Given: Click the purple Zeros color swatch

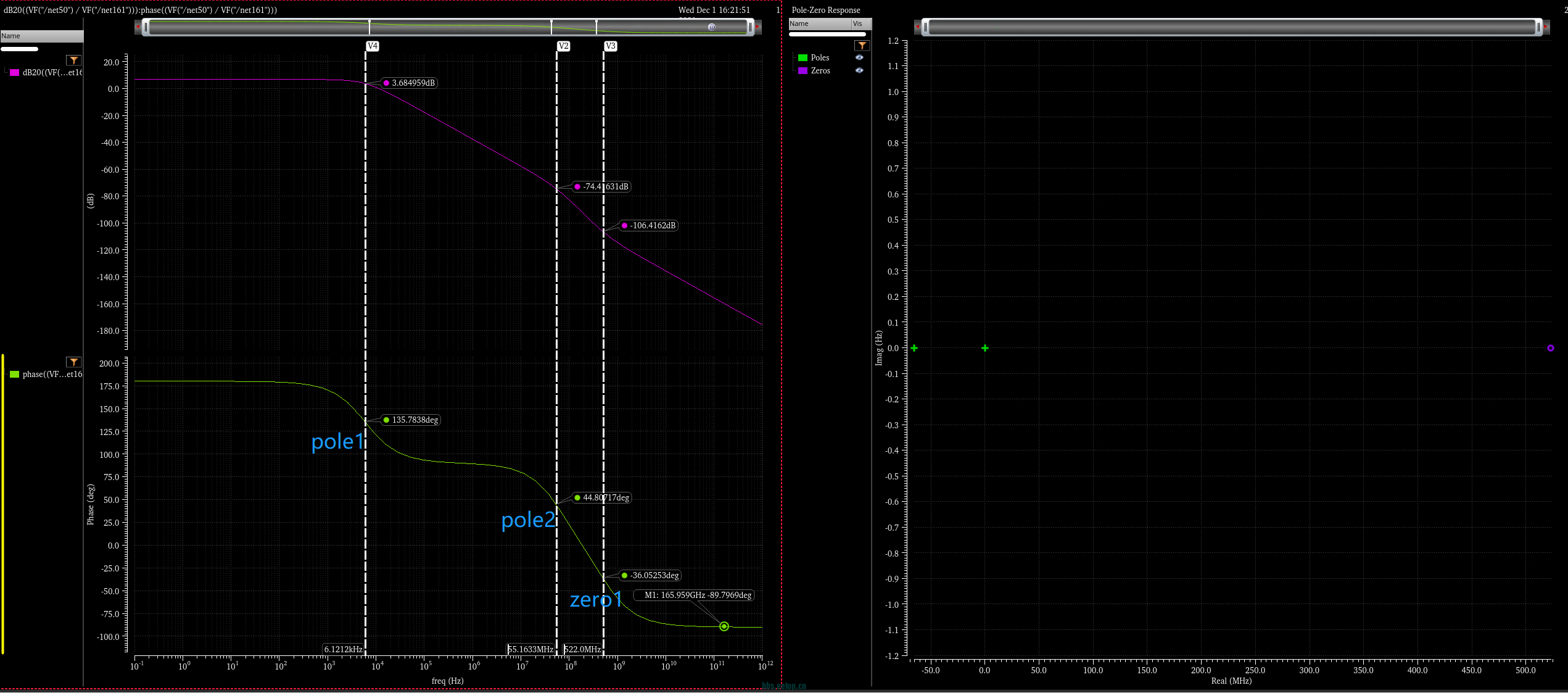Looking at the screenshot, I should click(803, 71).
